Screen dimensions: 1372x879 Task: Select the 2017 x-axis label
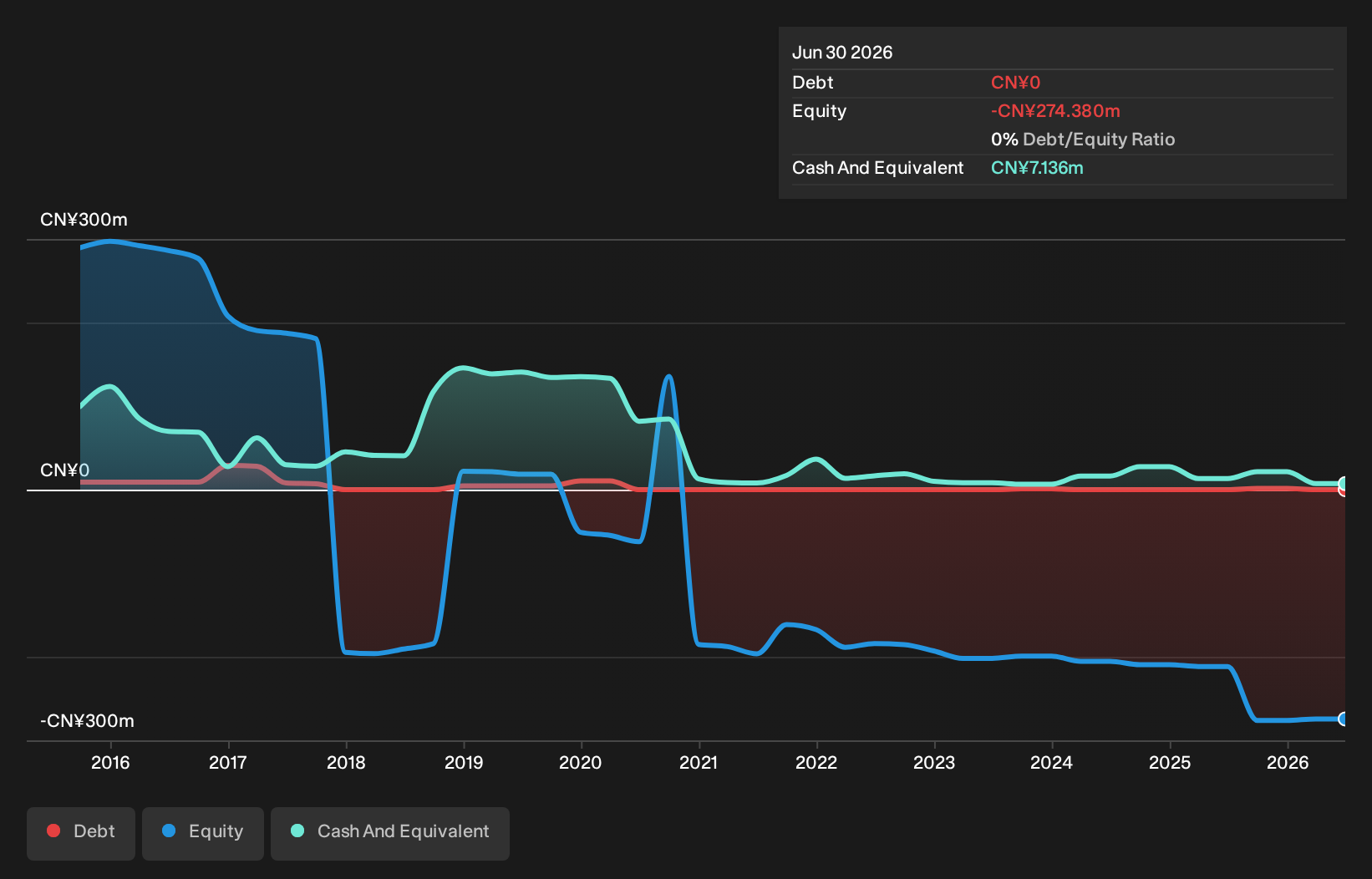228,762
